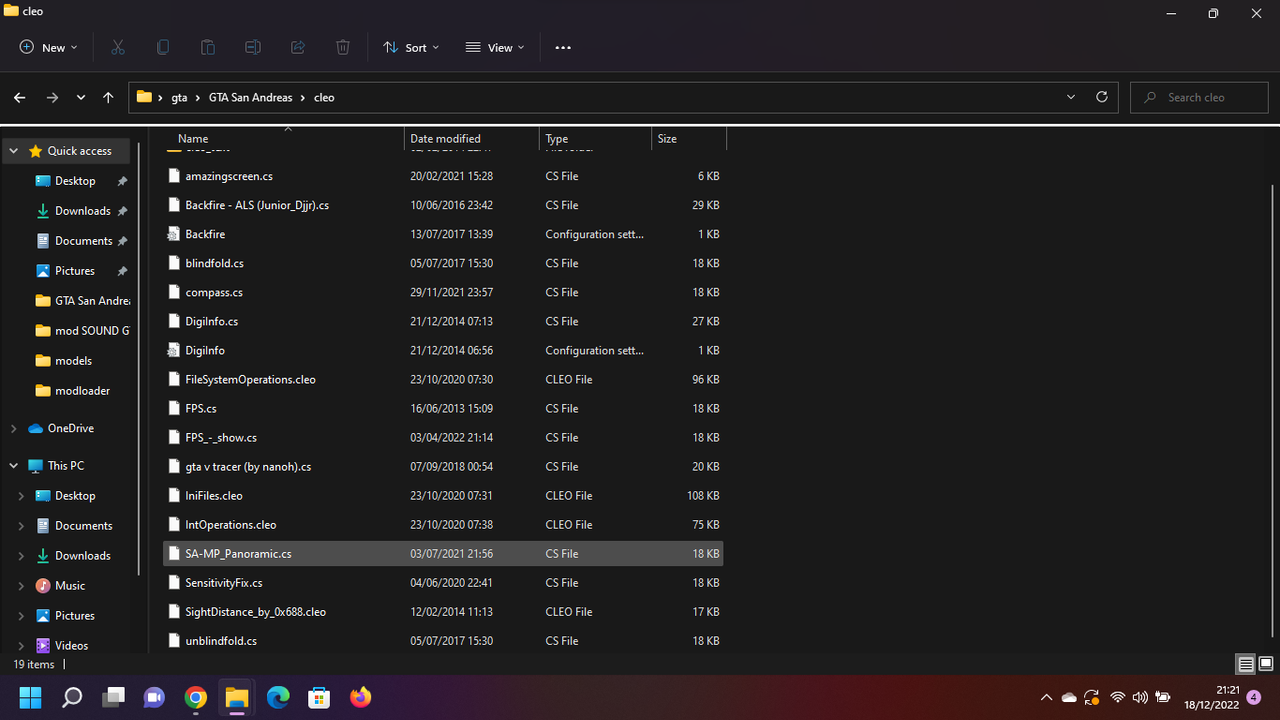The height and width of the screenshot is (720, 1280).
Task: Click the volume speaker tray icon
Action: click(1140, 697)
